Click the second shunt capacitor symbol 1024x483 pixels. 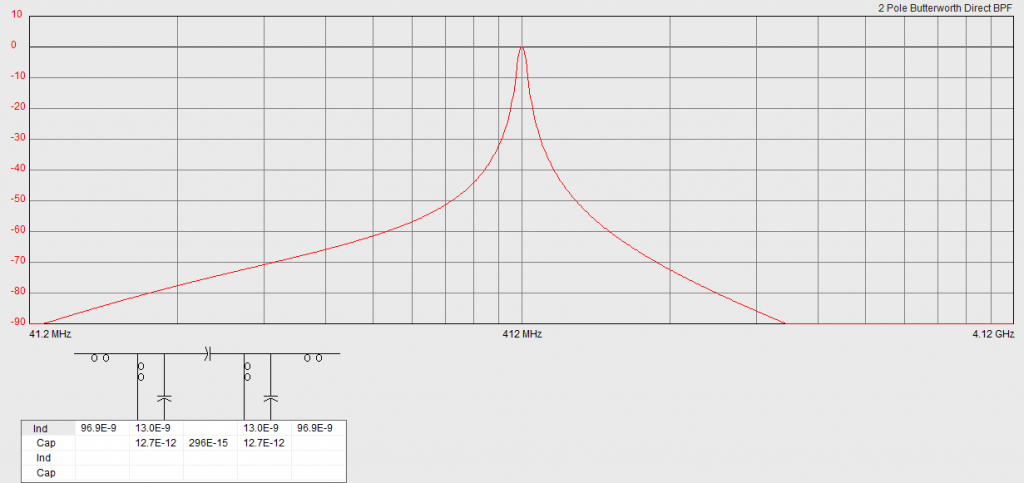[271, 397]
